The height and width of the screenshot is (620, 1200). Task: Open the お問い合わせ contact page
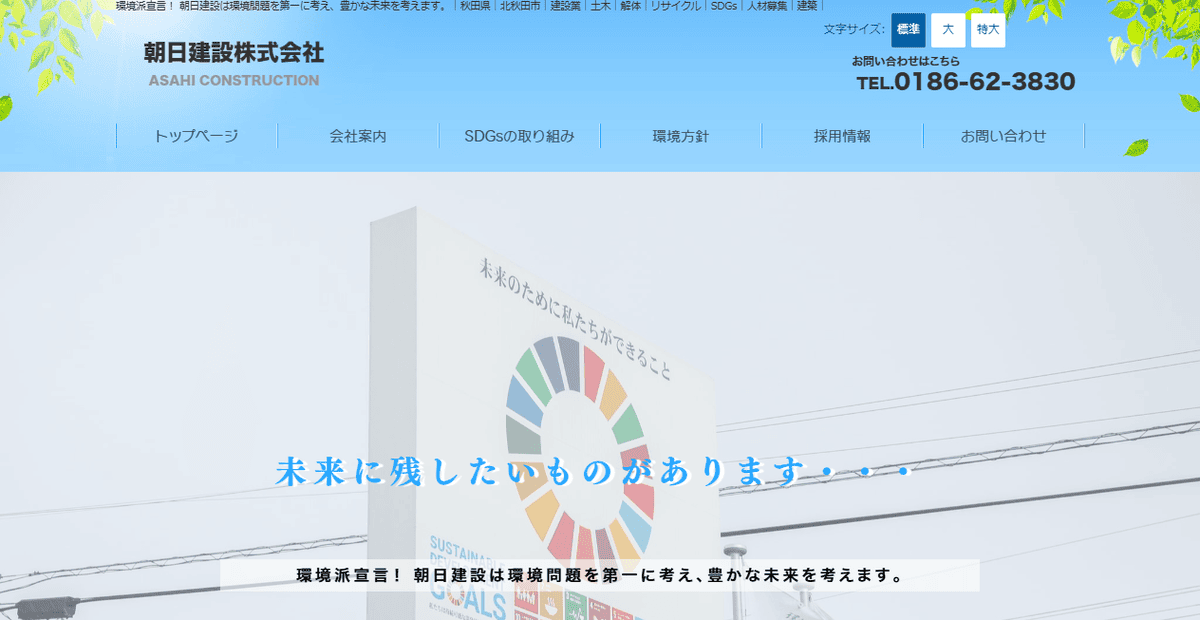(1003, 135)
